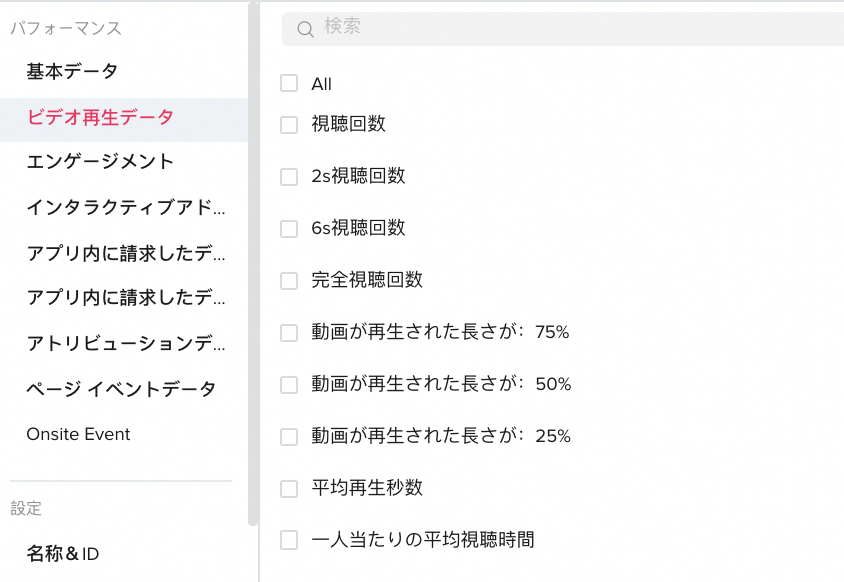The width and height of the screenshot is (844, 582).
Task: Enable the 視聴回数 checkbox
Action: point(289,125)
